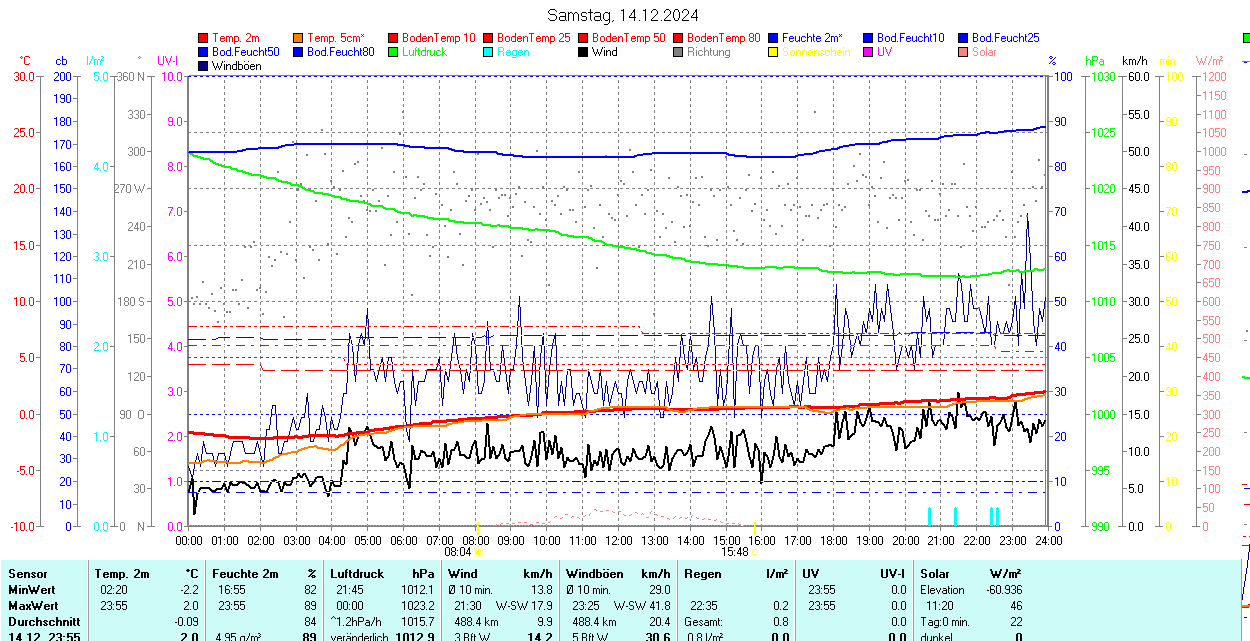Select the cyan Regen legend swatch
The image size is (1250, 641).
tap(489, 52)
